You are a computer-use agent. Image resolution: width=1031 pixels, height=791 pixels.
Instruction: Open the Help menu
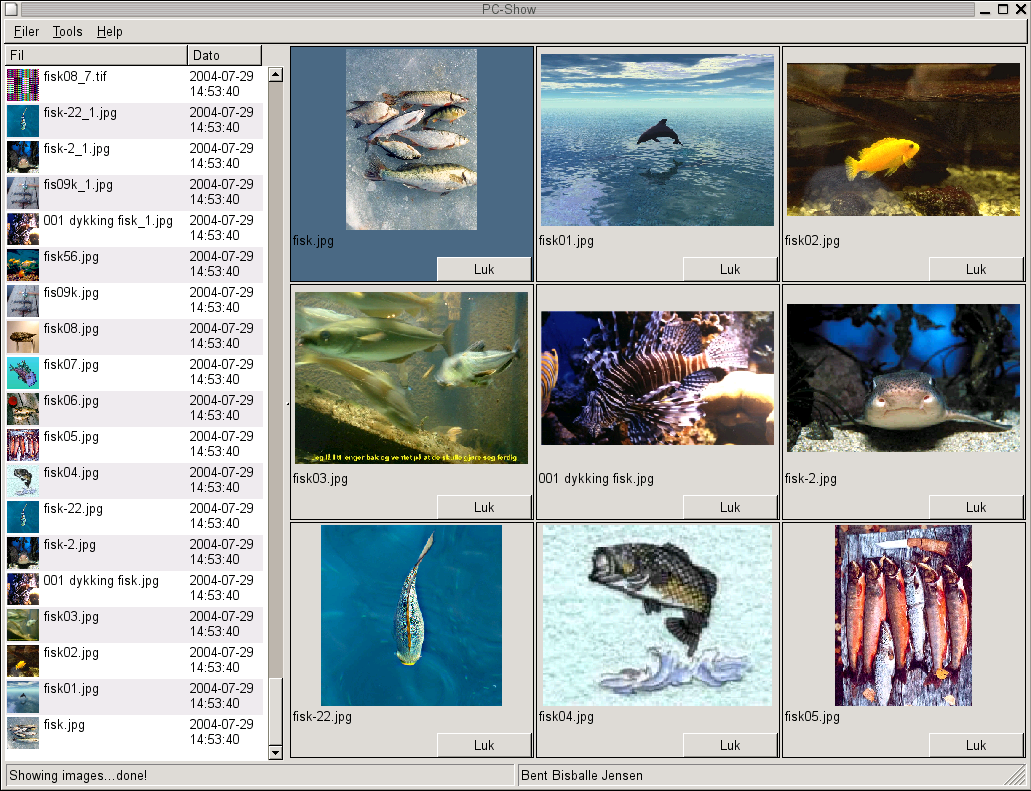coord(110,32)
